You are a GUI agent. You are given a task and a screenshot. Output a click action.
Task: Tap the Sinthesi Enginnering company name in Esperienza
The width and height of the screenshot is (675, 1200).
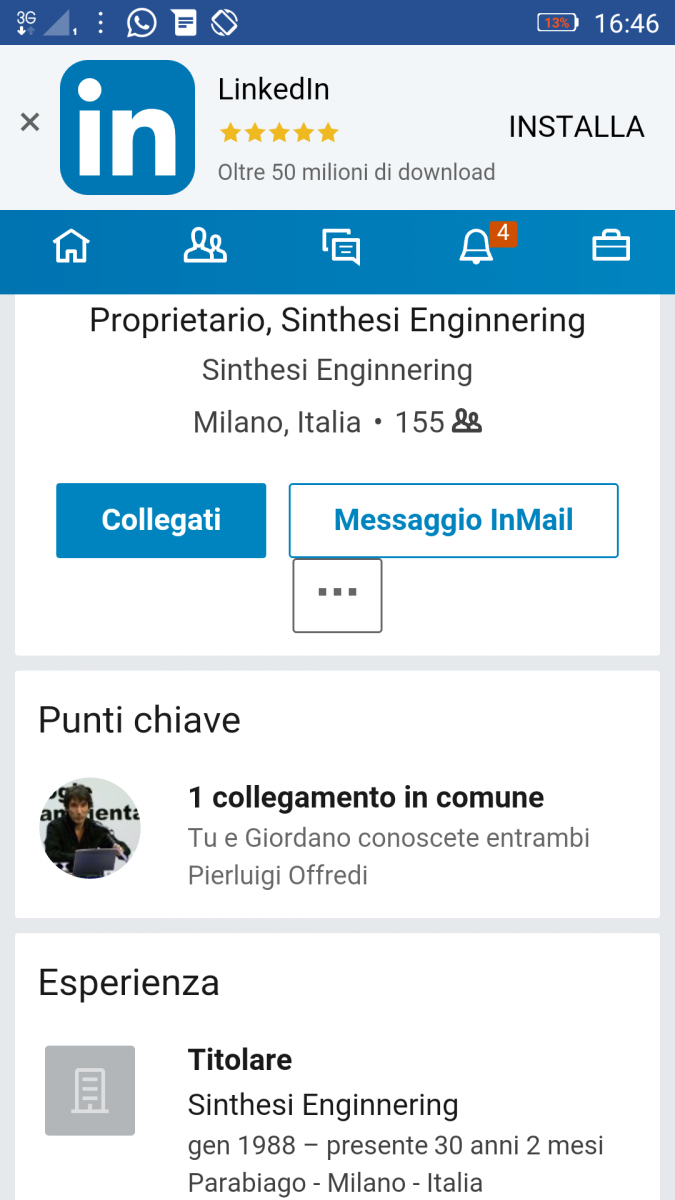point(323,1105)
